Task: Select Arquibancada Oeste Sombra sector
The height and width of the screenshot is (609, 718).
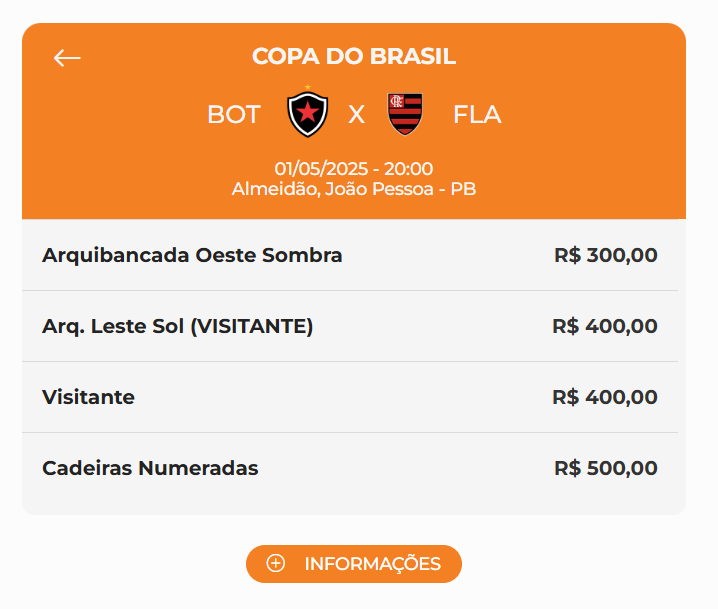Action: [192, 255]
